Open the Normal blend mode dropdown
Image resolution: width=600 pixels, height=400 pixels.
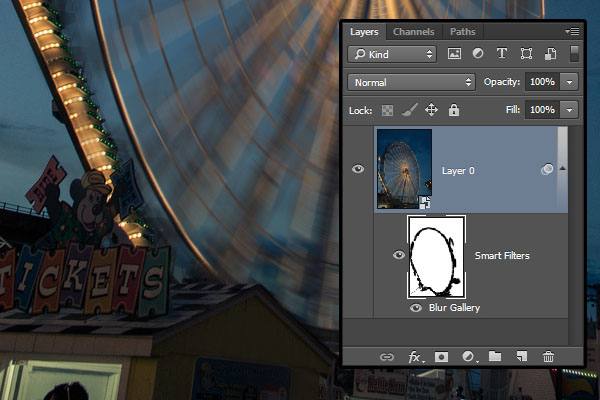pos(411,82)
